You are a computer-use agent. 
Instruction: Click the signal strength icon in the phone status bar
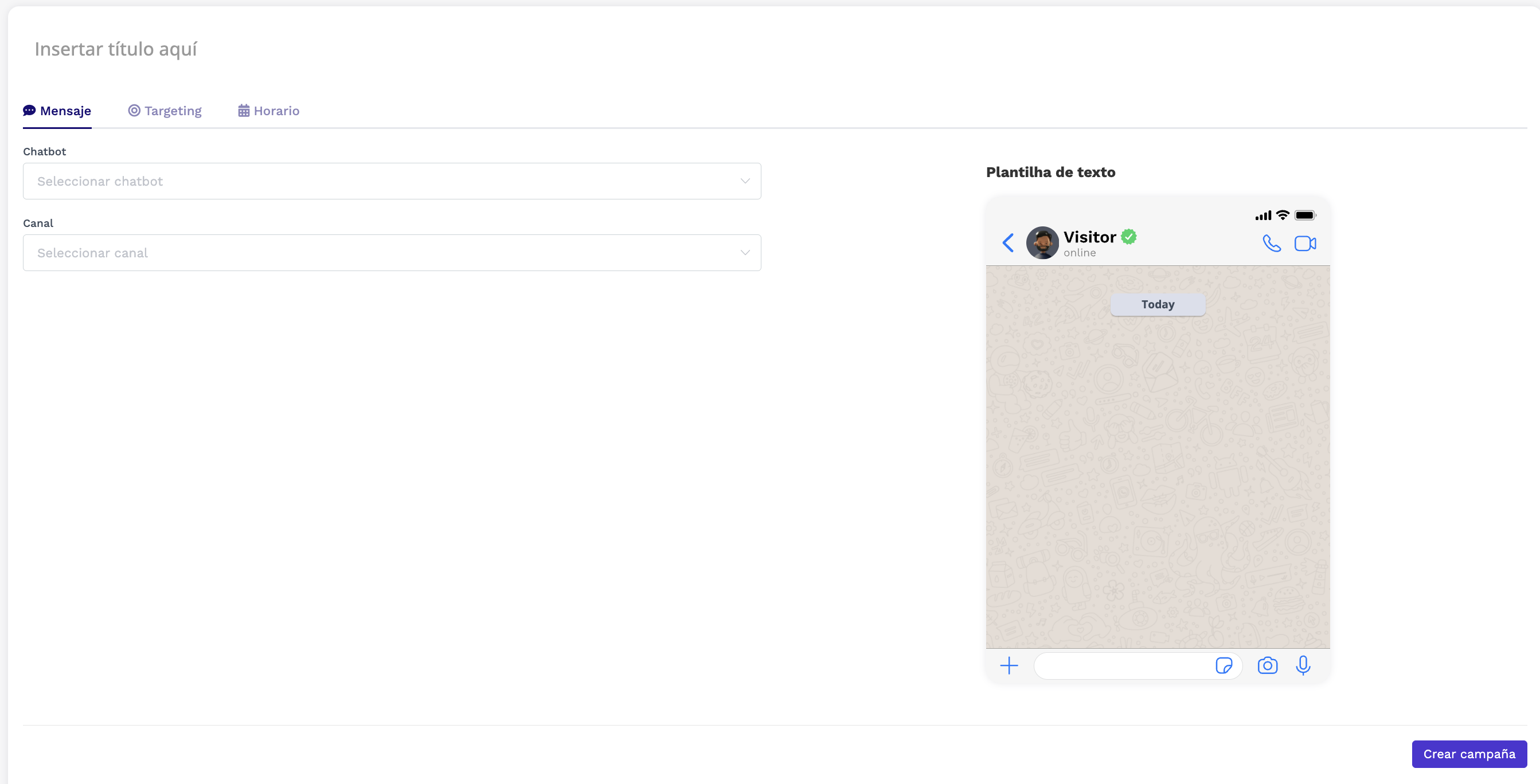tap(1263, 215)
